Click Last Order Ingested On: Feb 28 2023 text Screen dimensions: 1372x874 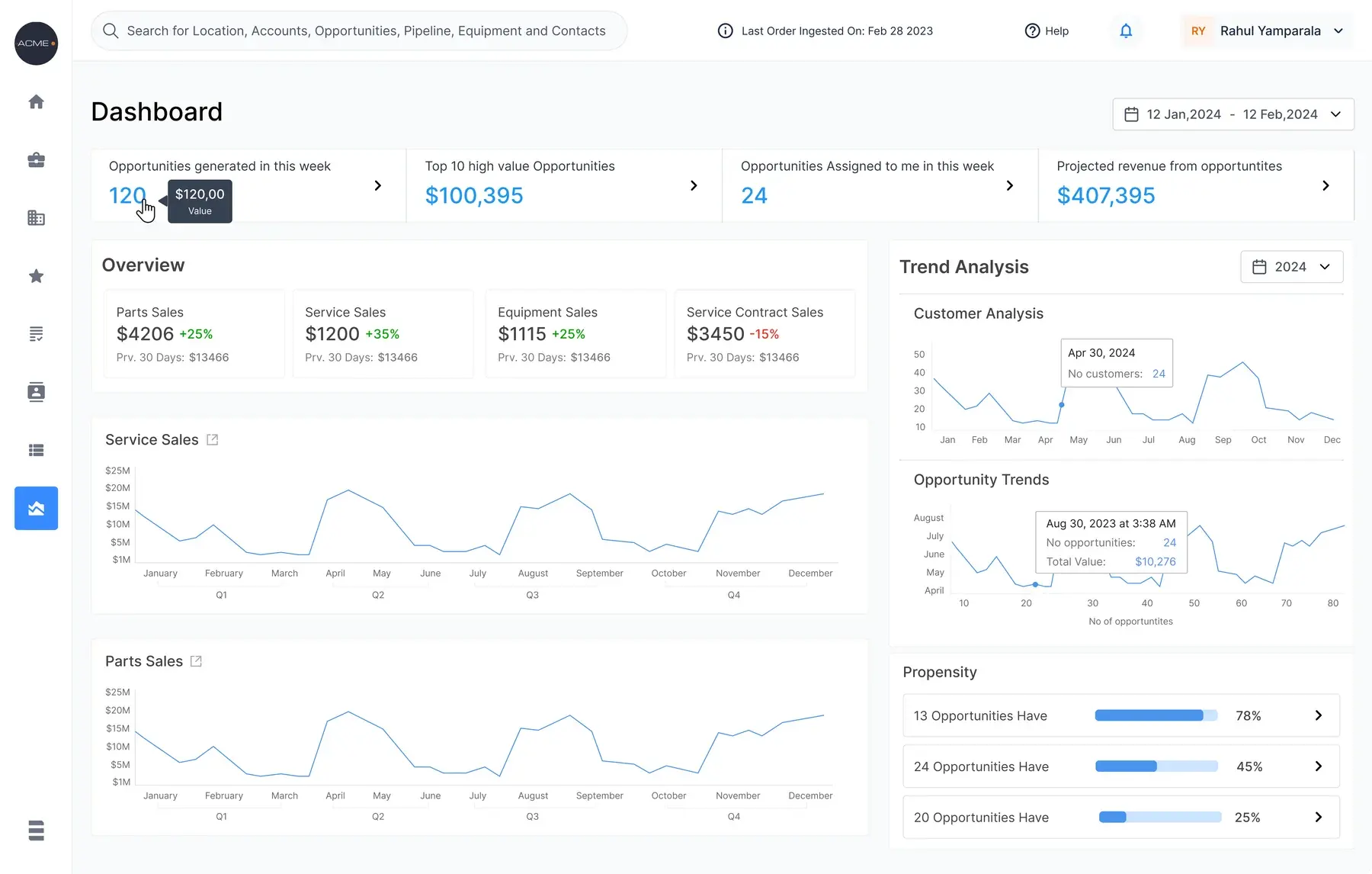(x=837, y=31)
